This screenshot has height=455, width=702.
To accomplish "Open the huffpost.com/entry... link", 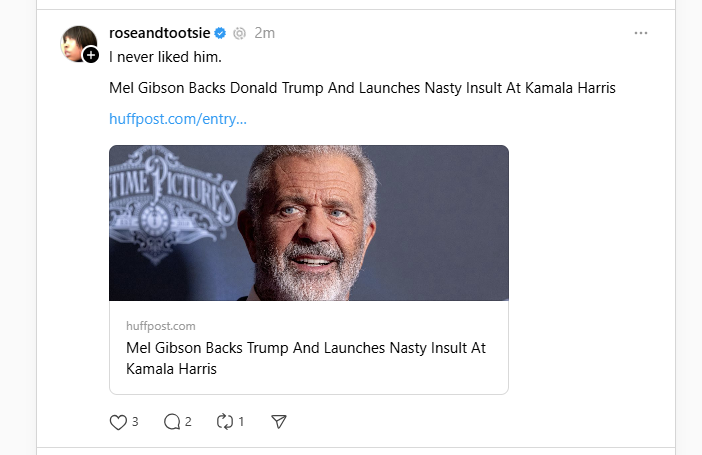I will coord(178,119).
